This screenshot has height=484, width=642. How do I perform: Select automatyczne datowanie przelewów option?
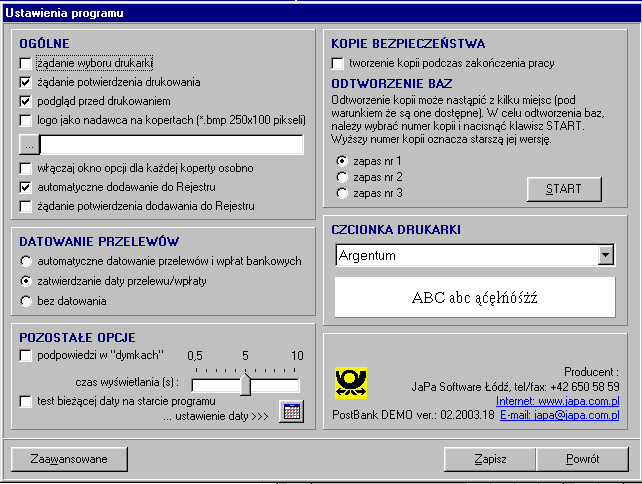(x=28, y=261)
